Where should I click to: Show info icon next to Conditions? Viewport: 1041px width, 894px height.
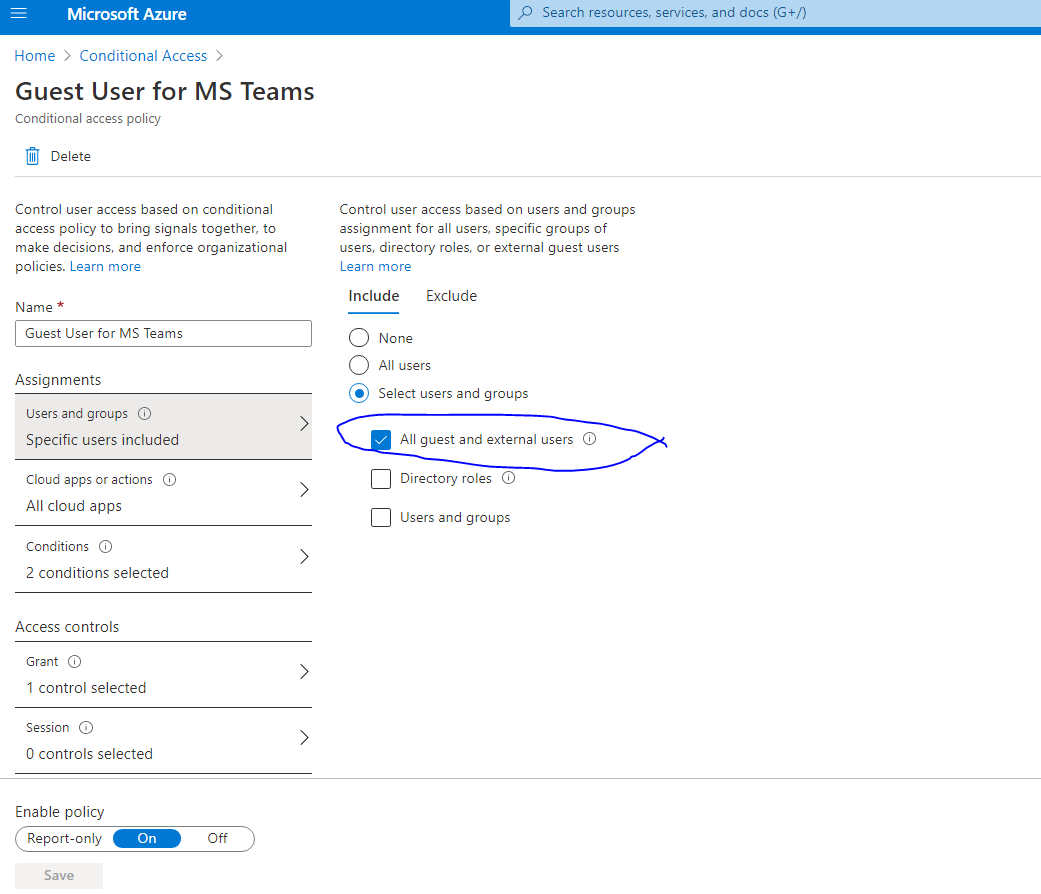(x=106, y=546)
